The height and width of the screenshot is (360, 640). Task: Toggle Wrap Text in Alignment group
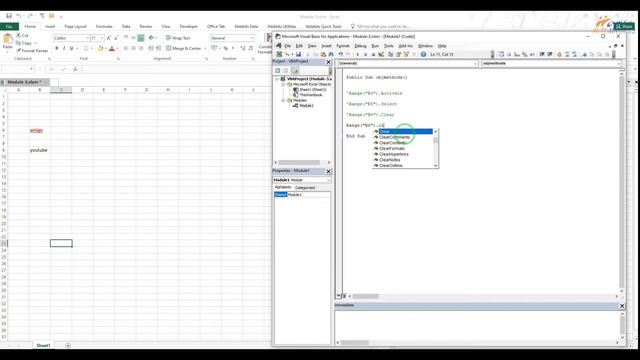[178, 38]
